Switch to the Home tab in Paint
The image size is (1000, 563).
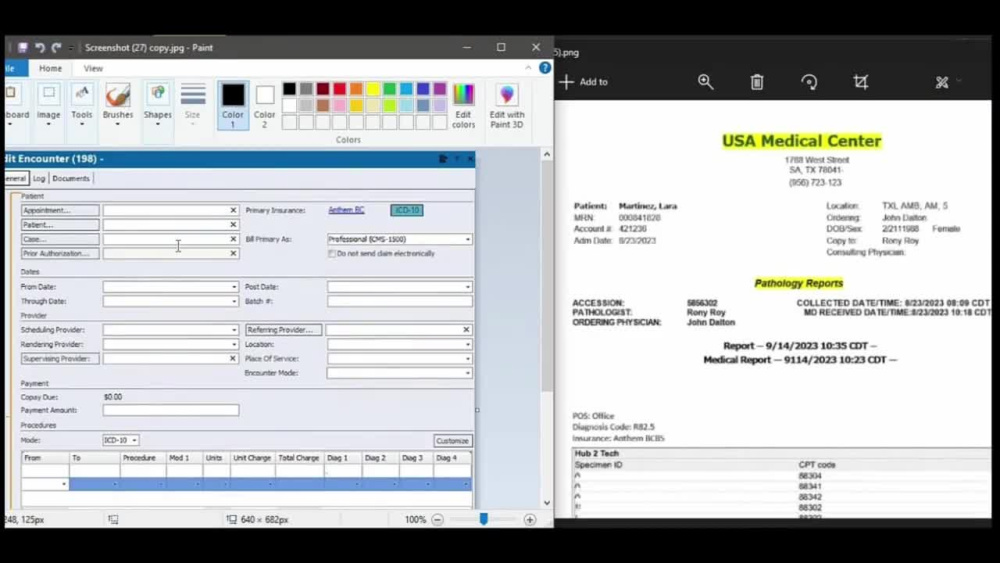50,68
